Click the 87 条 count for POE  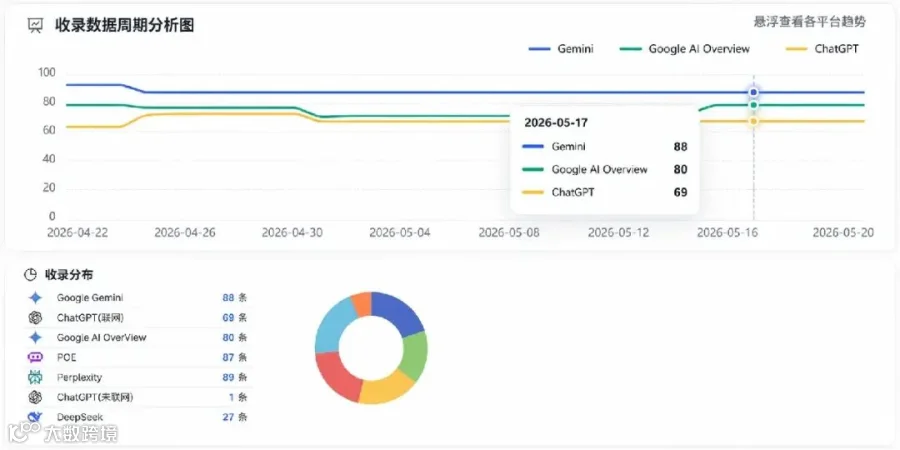click(235, 358)
